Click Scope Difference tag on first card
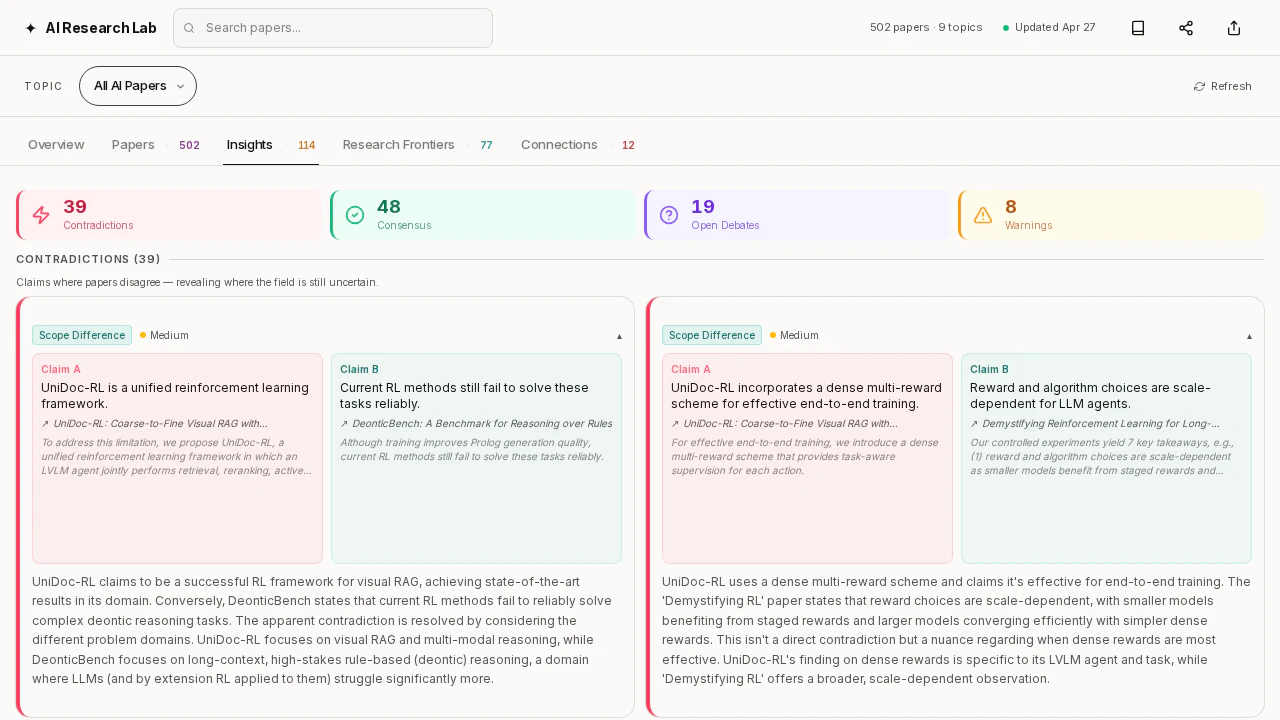 click(82, 335)
